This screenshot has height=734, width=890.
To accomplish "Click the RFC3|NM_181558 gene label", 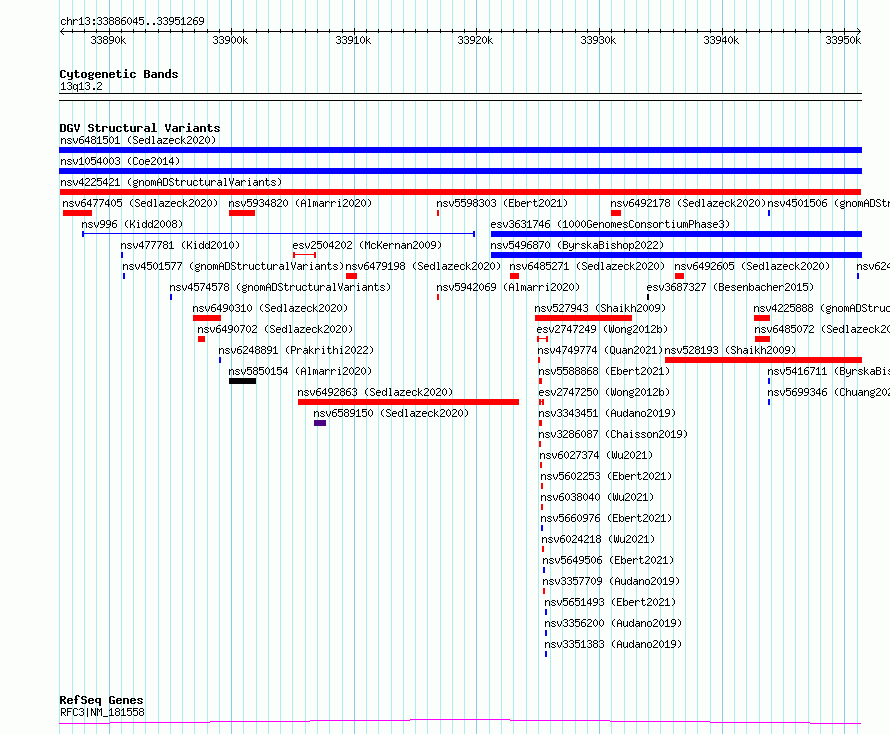I will [x=102, y=712].
